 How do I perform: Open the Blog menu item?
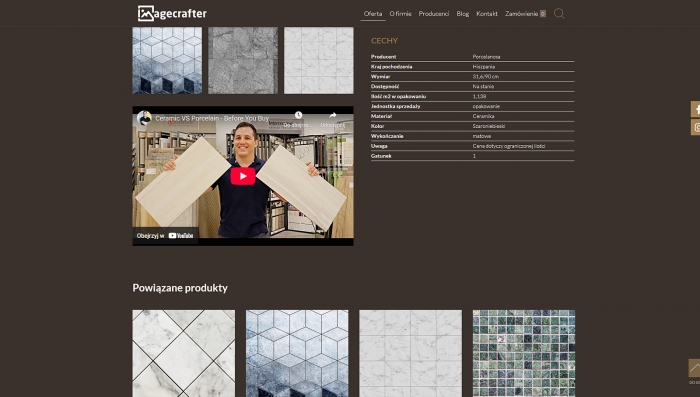pos(462,14)
